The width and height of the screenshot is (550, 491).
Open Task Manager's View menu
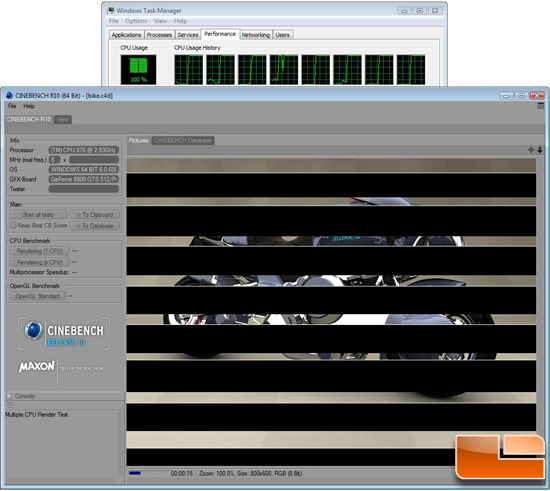160,21
